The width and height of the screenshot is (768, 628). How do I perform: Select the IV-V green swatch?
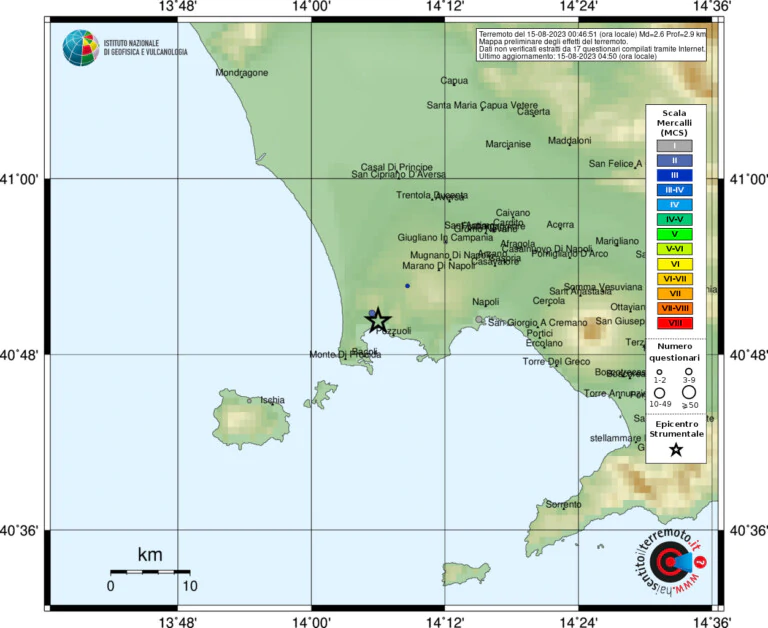tap(674, 219)
